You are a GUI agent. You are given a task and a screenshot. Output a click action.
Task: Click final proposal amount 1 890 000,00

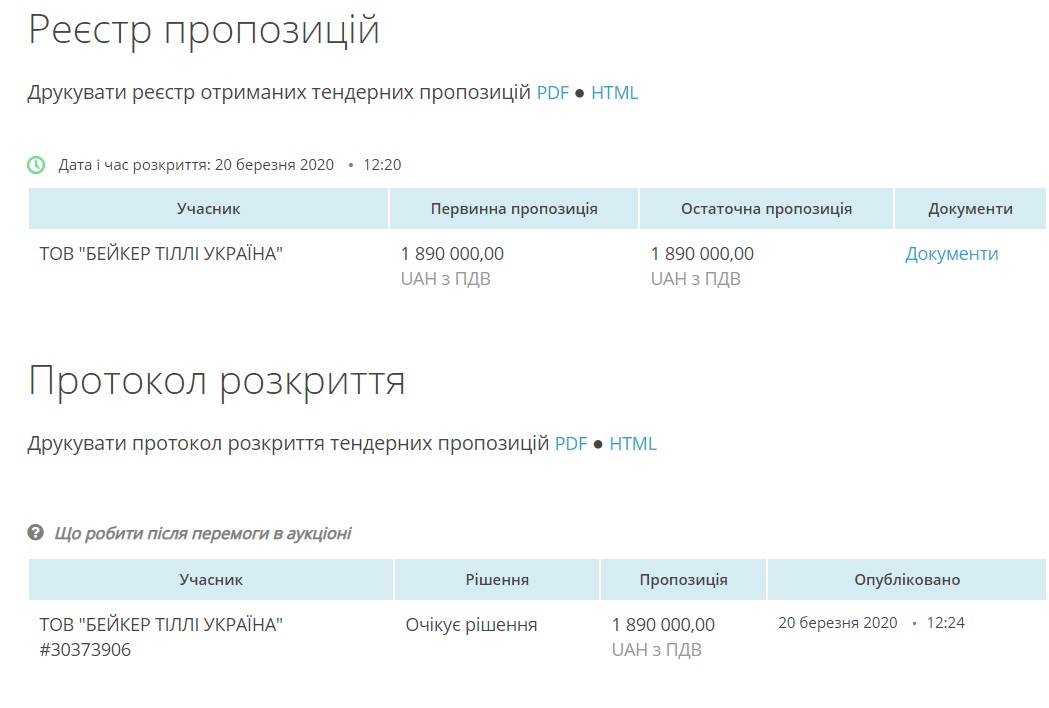(702, 254)
